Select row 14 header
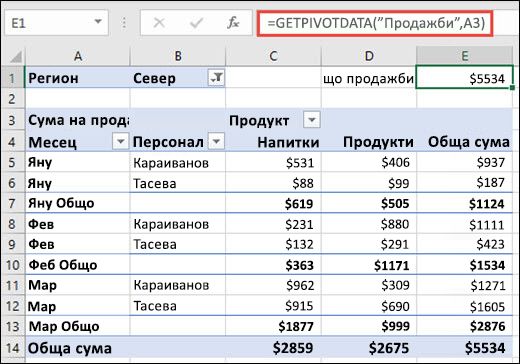The height and width of the screenshot is (364, 520). click(x=13, y=348)
